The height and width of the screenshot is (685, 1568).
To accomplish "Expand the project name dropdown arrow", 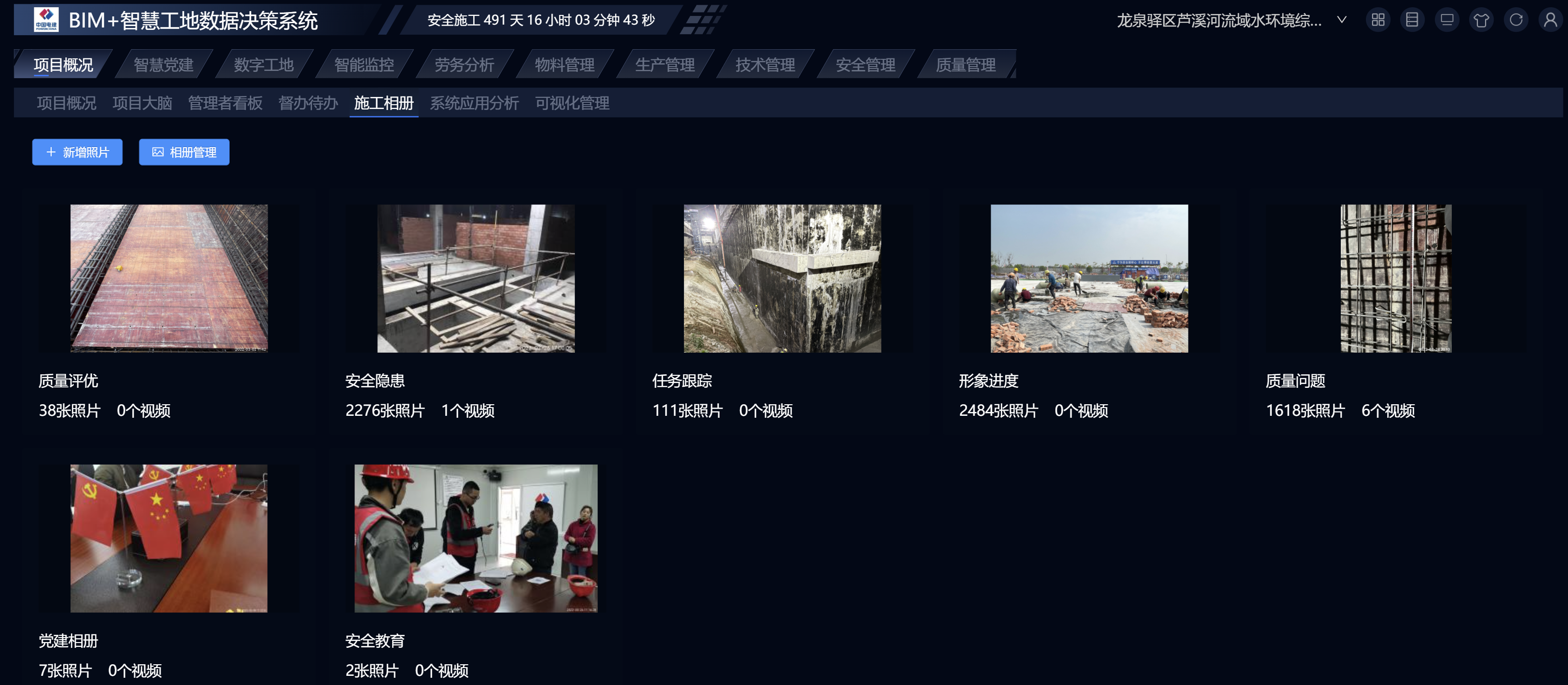I will click(1342, 20).
